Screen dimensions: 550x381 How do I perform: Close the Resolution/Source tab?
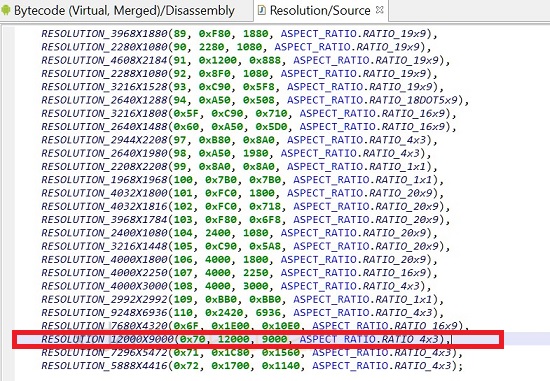pos(380,10)
